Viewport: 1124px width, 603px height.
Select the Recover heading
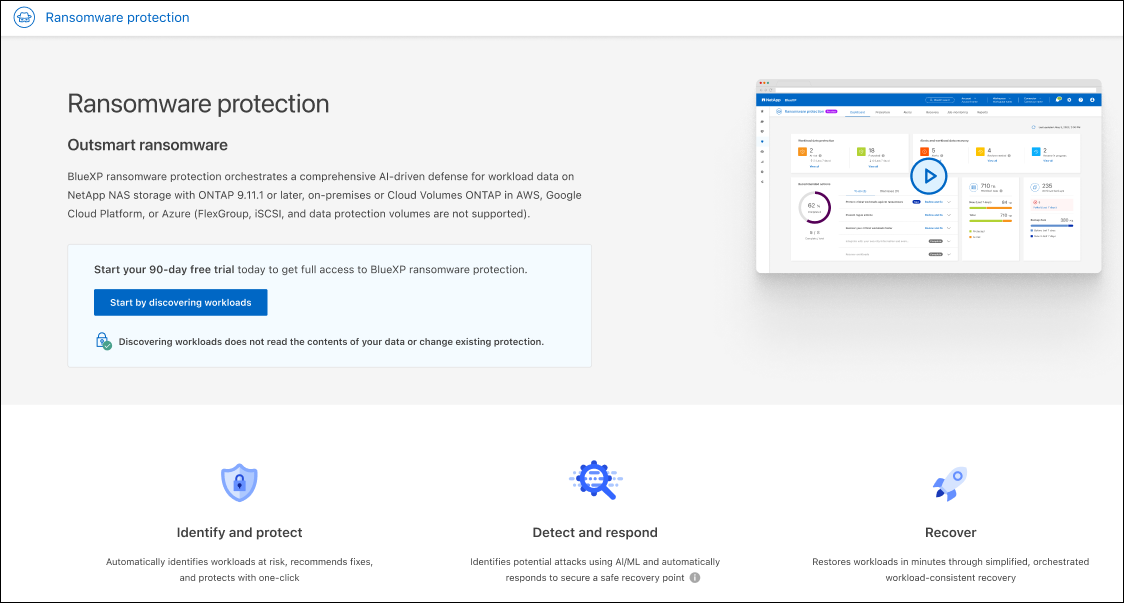click(950, 533)
